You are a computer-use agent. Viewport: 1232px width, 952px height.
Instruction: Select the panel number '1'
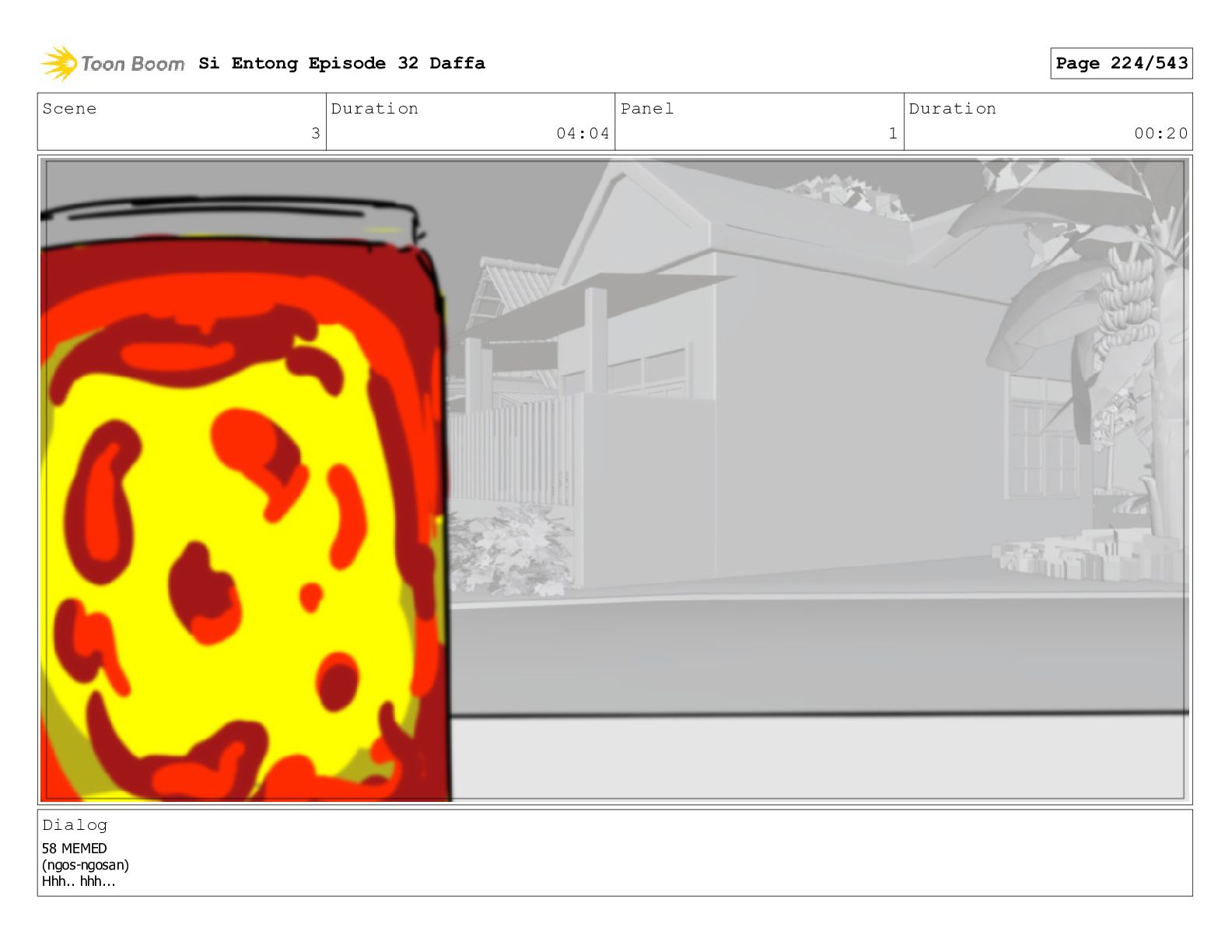pyautogui.click(x=893, y=133)
